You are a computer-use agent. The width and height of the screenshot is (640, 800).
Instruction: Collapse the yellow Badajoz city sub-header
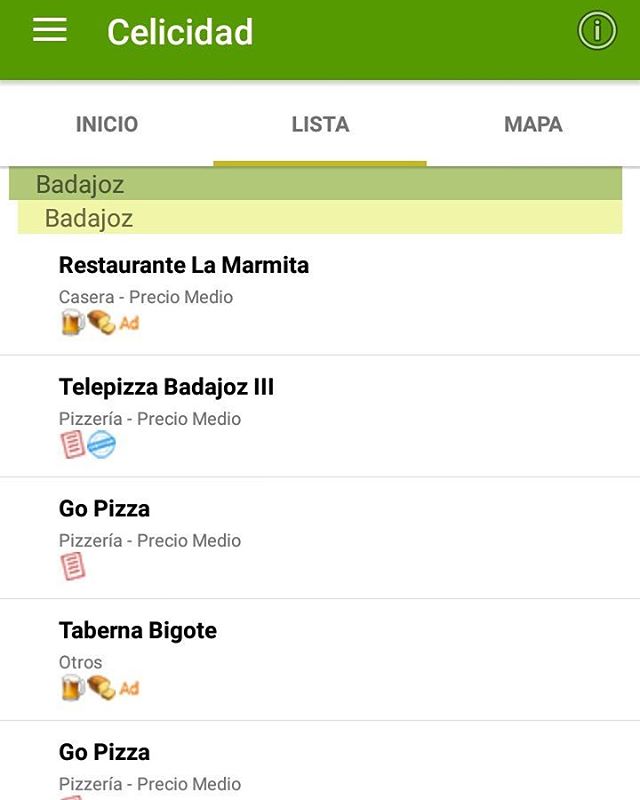pos(320,218)
